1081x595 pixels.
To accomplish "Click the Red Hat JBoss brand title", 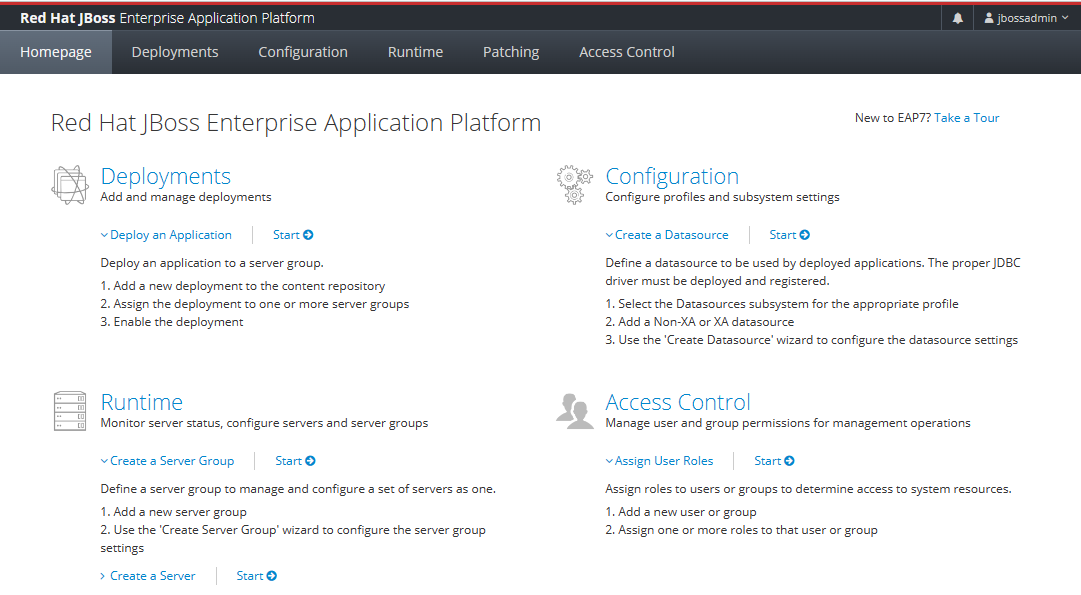I will [x=167, y=18].
